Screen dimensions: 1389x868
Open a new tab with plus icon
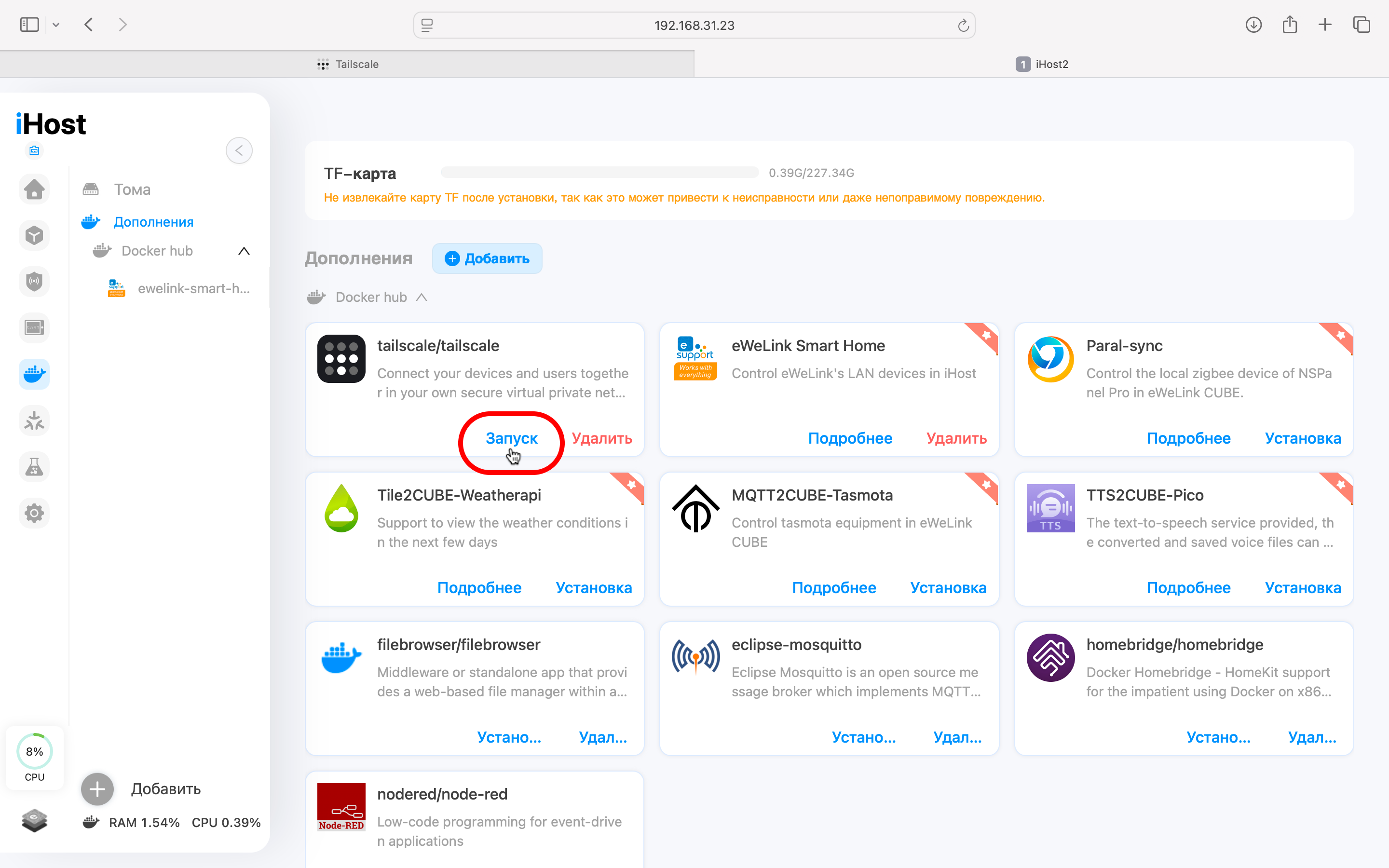(x=1325, y=25)
